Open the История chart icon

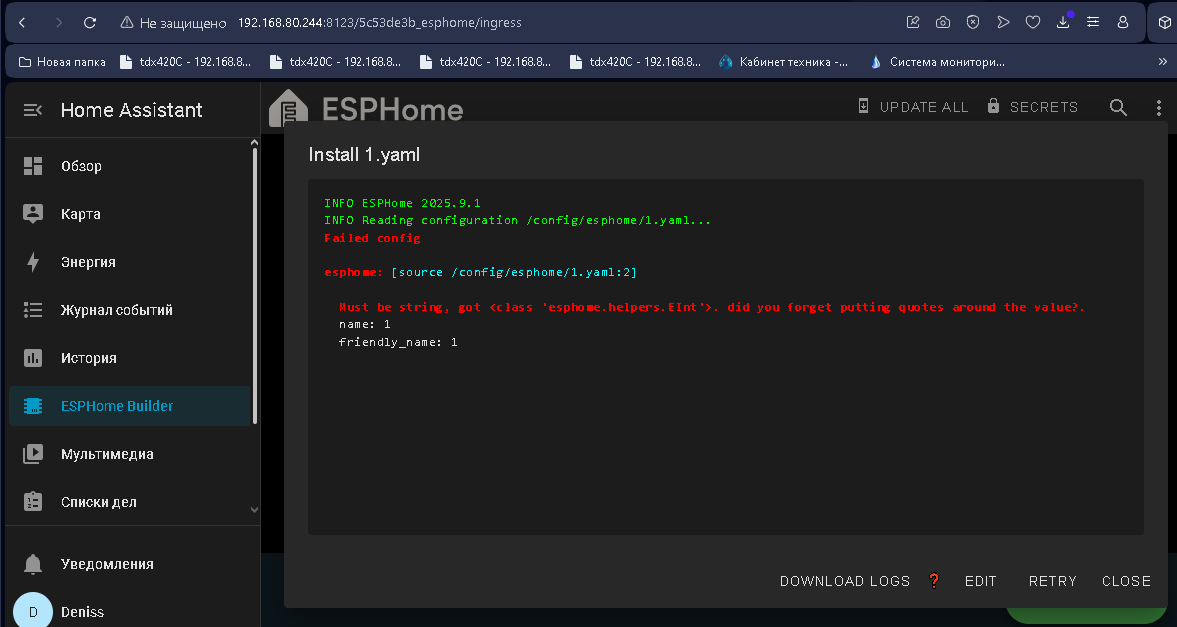coord(33,358)
